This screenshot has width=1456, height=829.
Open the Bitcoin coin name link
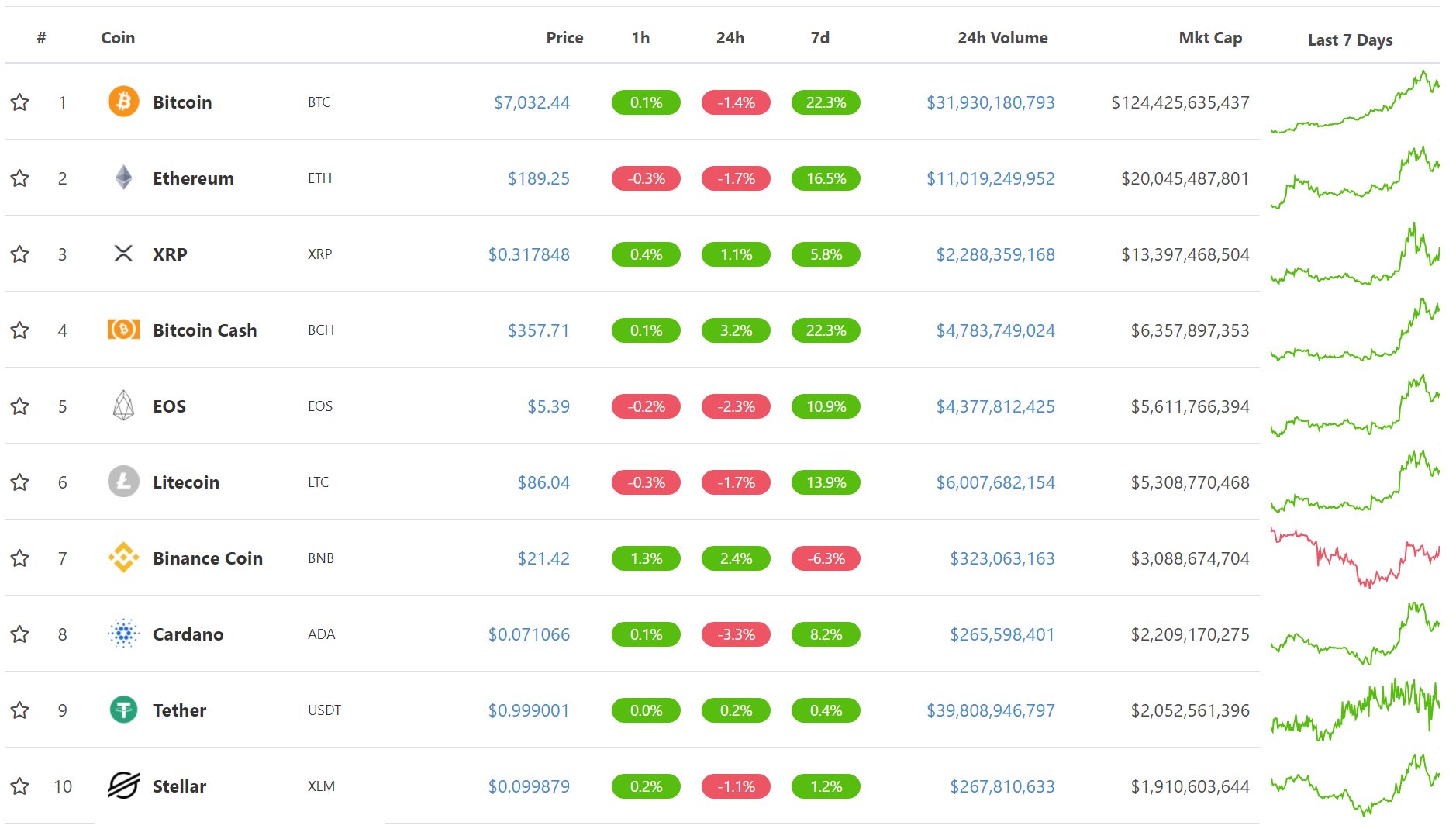(x=182, y=102)
